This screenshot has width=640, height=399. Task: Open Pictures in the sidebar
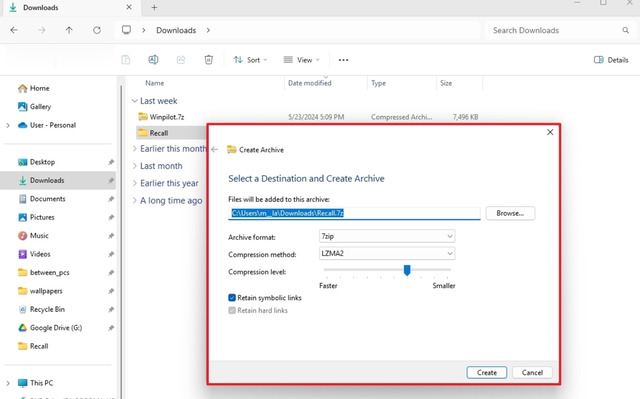click(42, 217)
